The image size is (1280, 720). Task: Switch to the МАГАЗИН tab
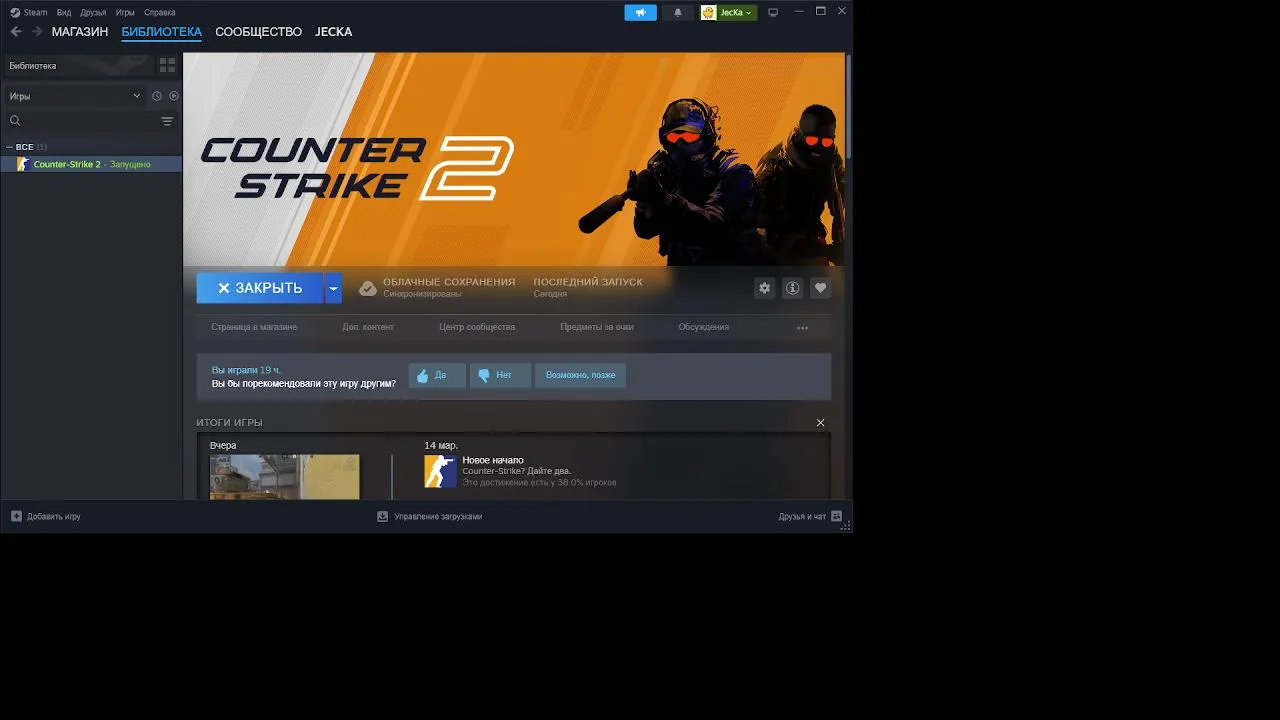pos(80,32)
